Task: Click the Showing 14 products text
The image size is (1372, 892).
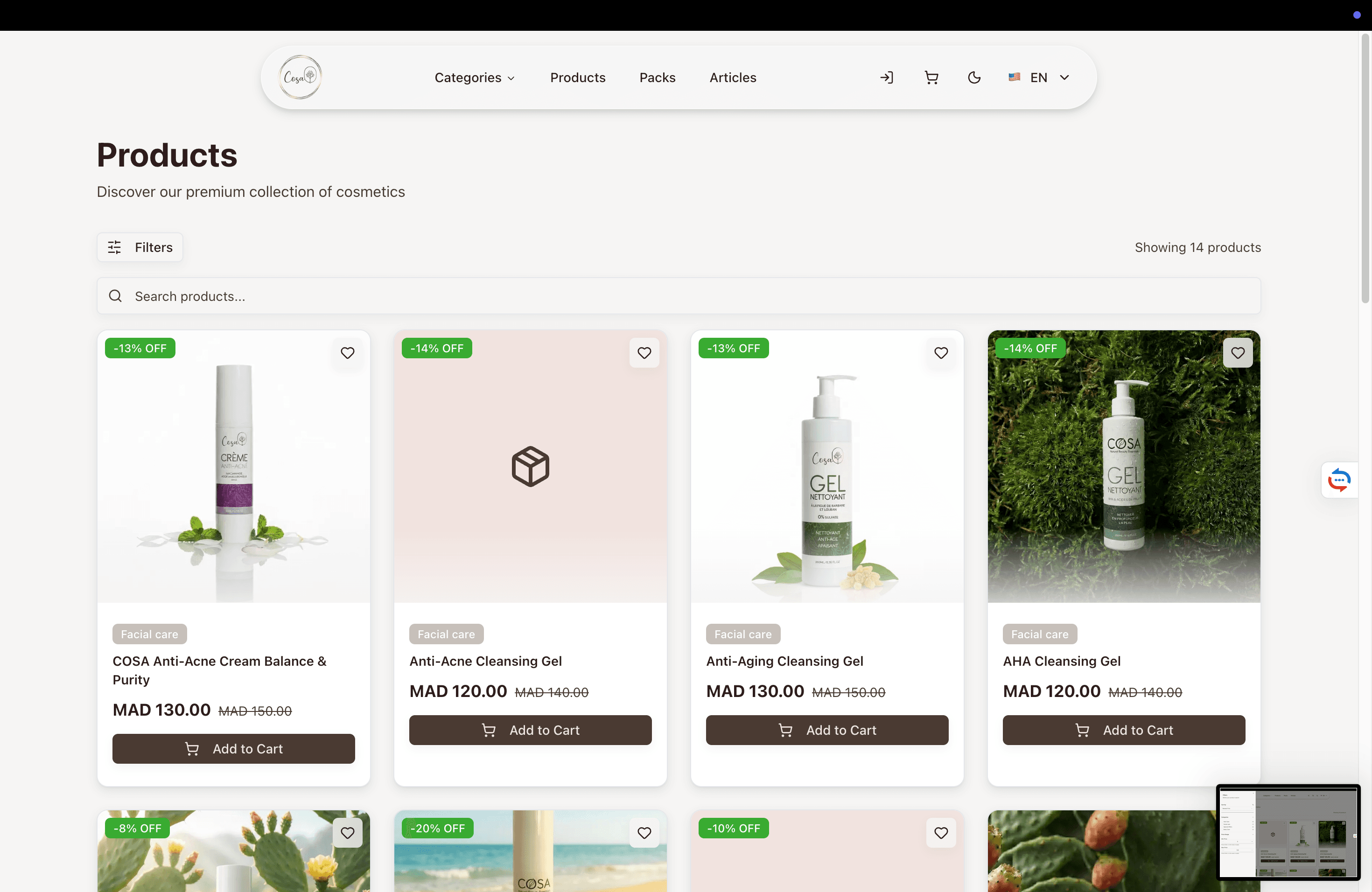Action: [1198, 247]
